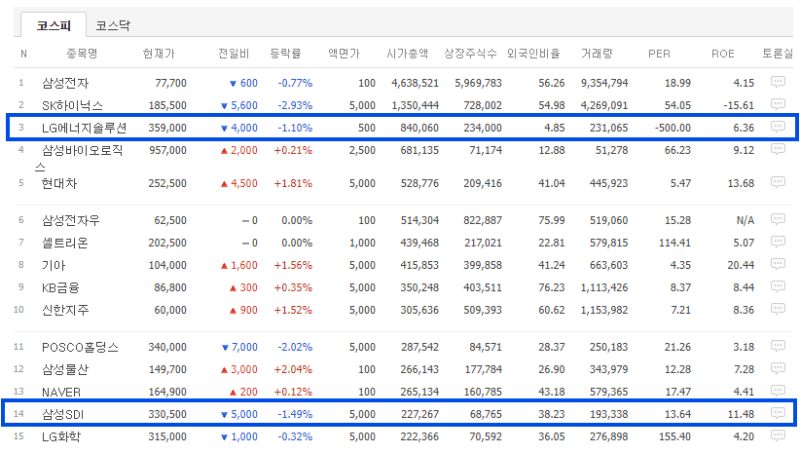
Task: Click the 현재가 column header
Action: pos(159,54)
